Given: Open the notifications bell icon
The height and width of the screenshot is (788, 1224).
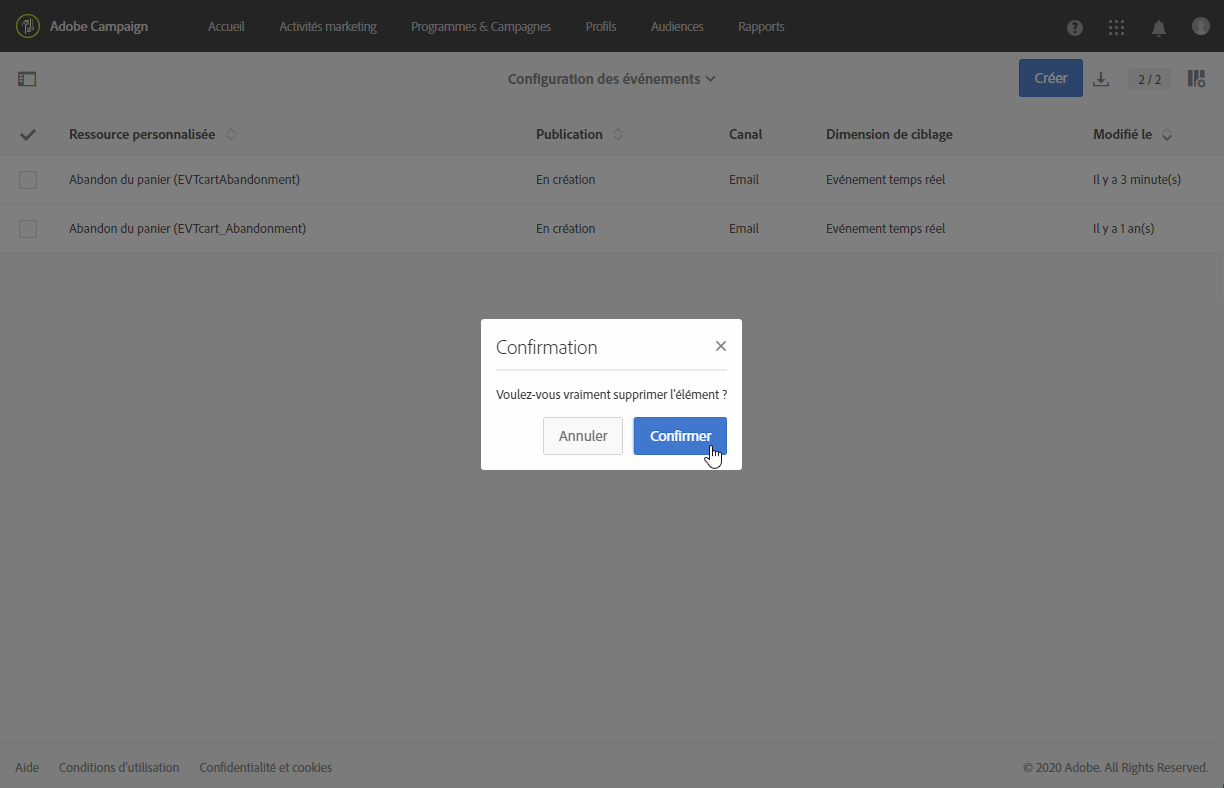Looking at the screenshot, I should click(x=1159, y=28).
